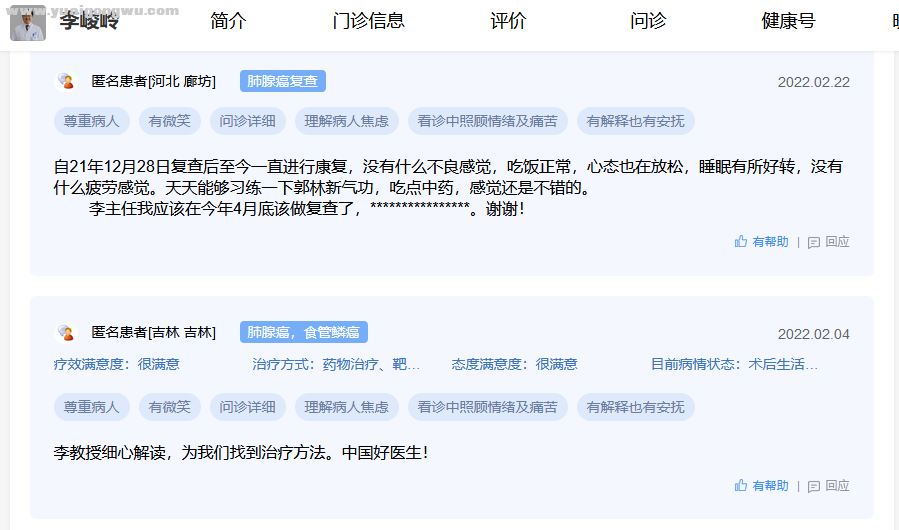Click reply icon on the 2022.02.04 review
The height and width of the screenshot is (530, 899).
[x=814, y=486]
